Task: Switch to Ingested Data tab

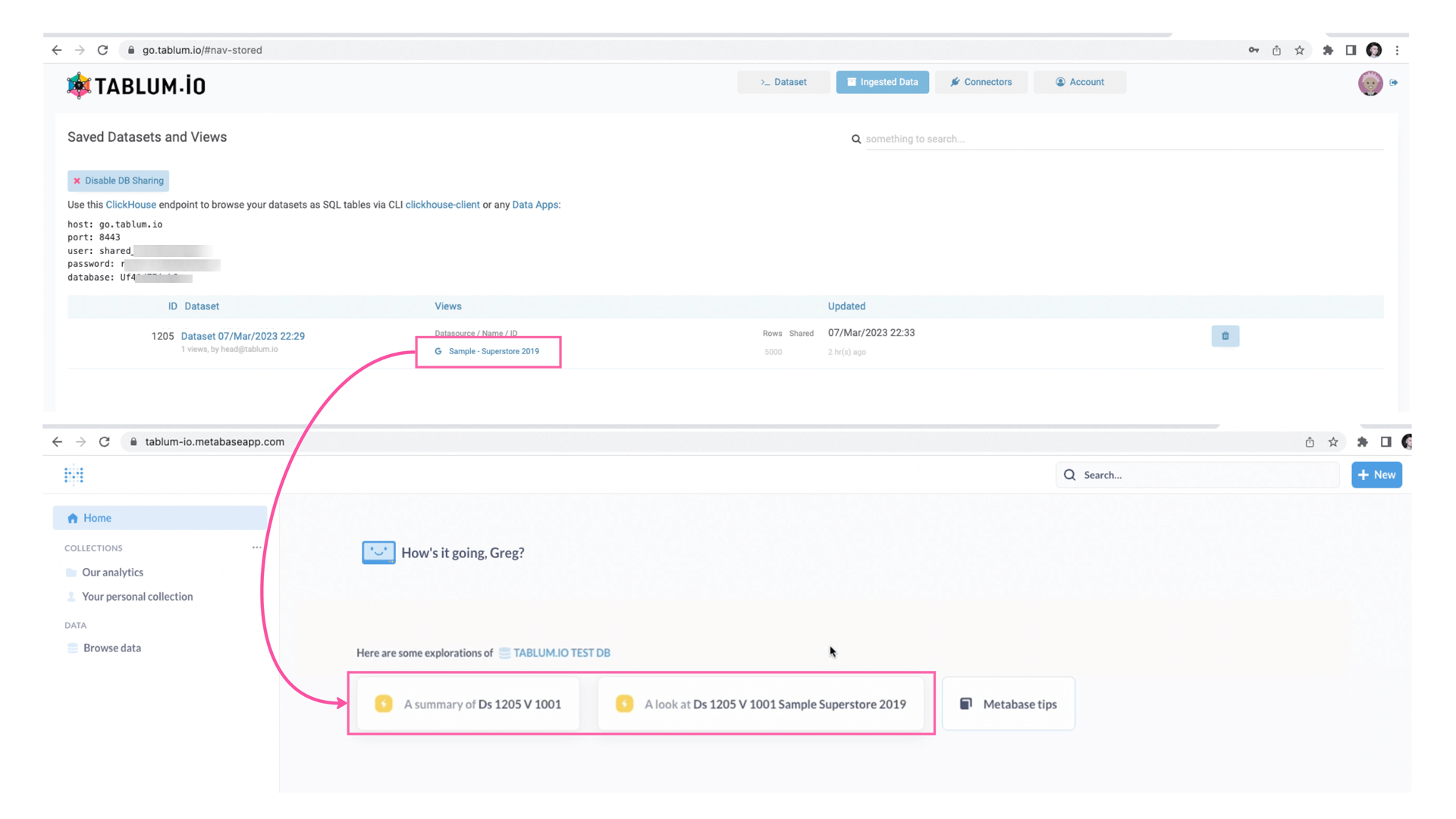Action: click(883, 82)
